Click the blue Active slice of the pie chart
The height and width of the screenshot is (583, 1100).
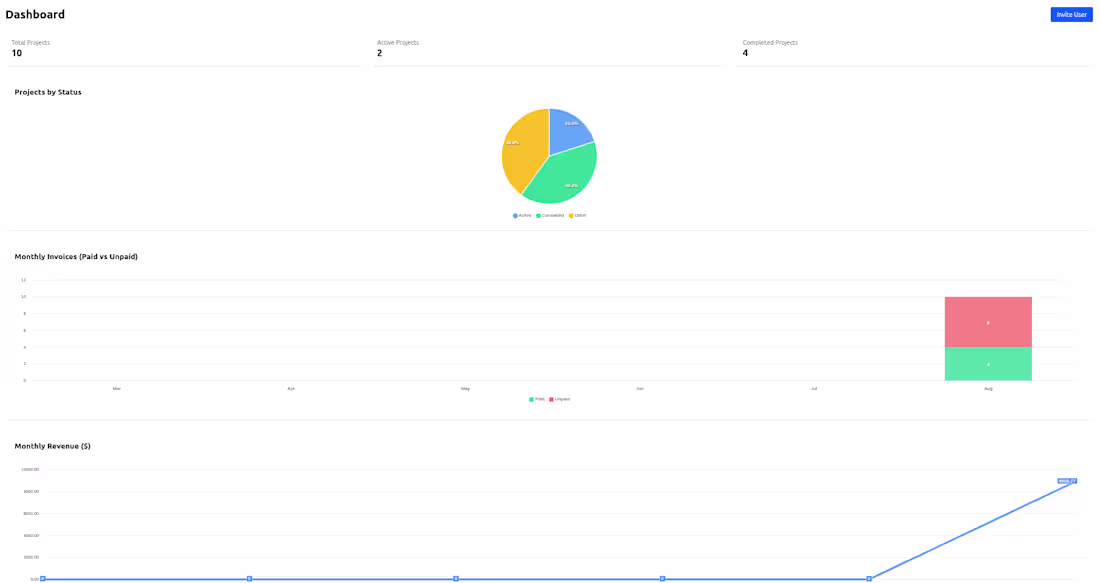(x=570, y=125)
